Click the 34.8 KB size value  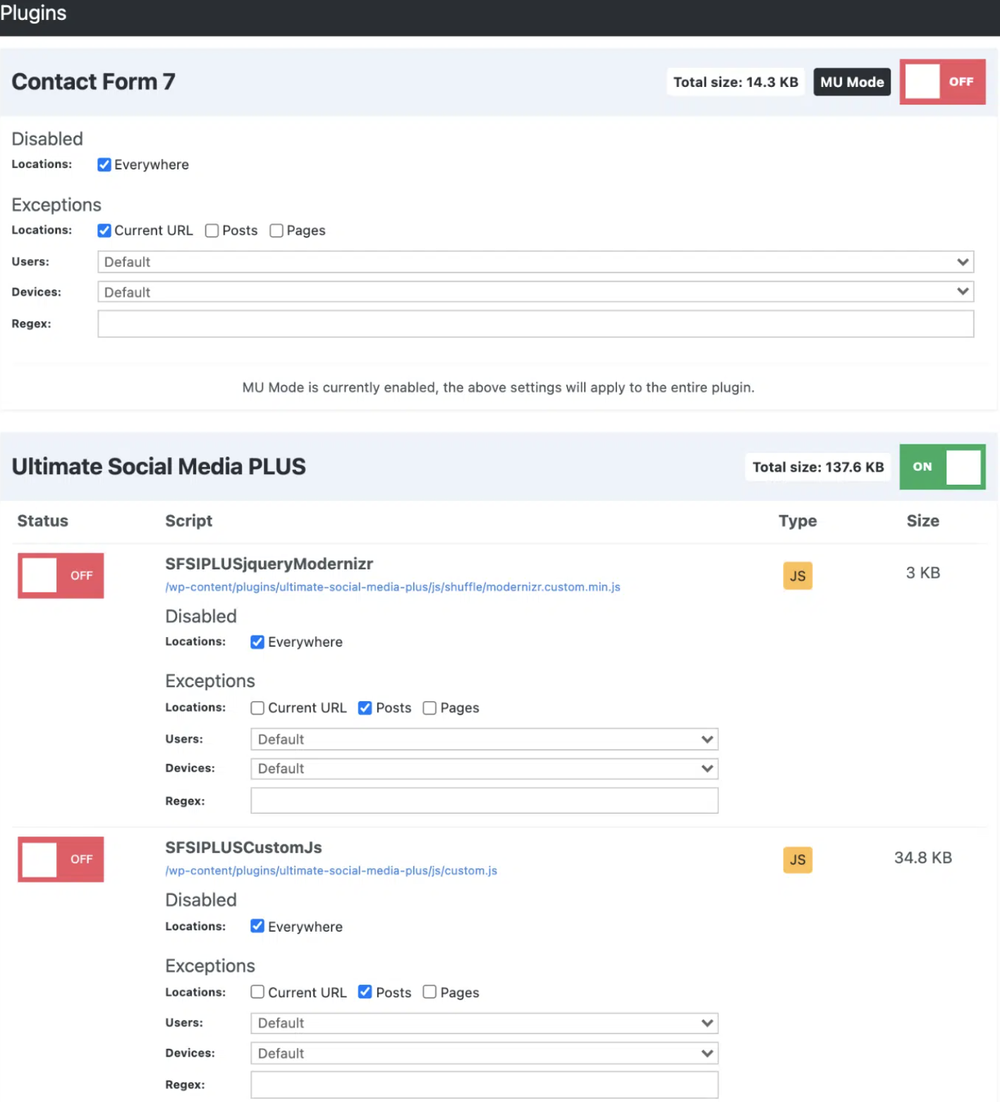[x=923, y=857]
